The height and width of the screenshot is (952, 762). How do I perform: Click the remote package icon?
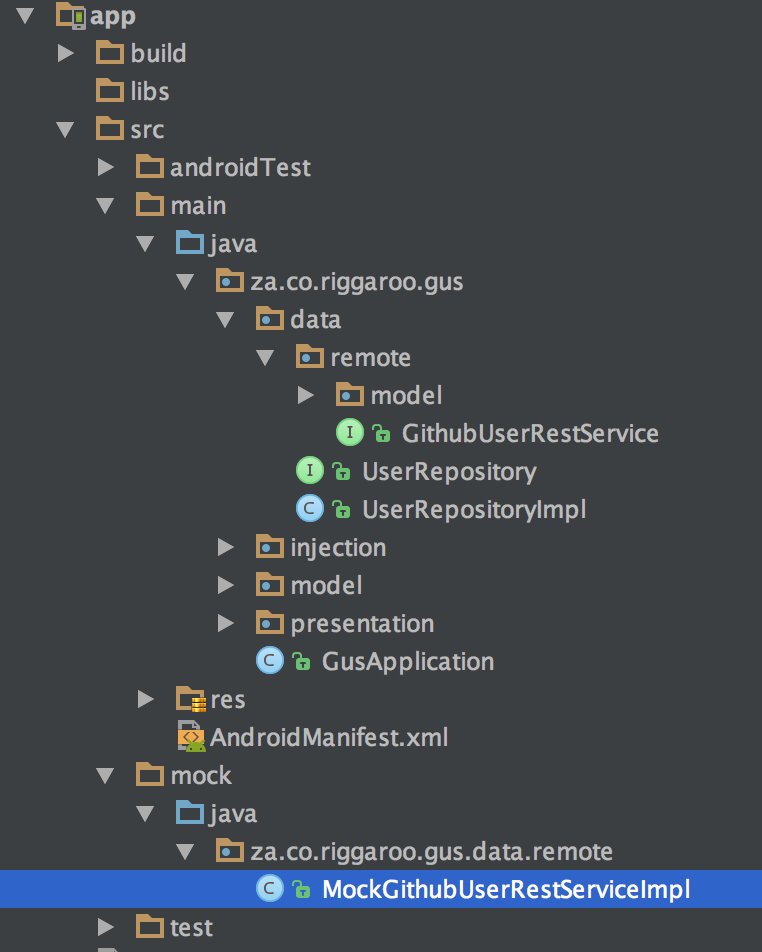(x=310, y=357)
